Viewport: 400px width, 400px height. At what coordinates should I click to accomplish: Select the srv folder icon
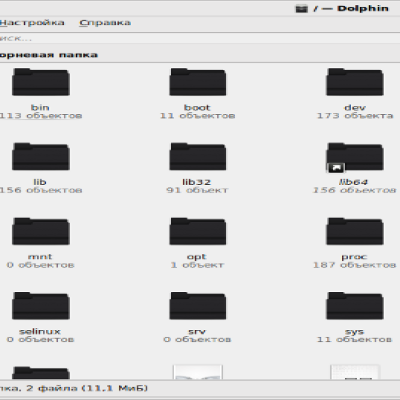198,306
